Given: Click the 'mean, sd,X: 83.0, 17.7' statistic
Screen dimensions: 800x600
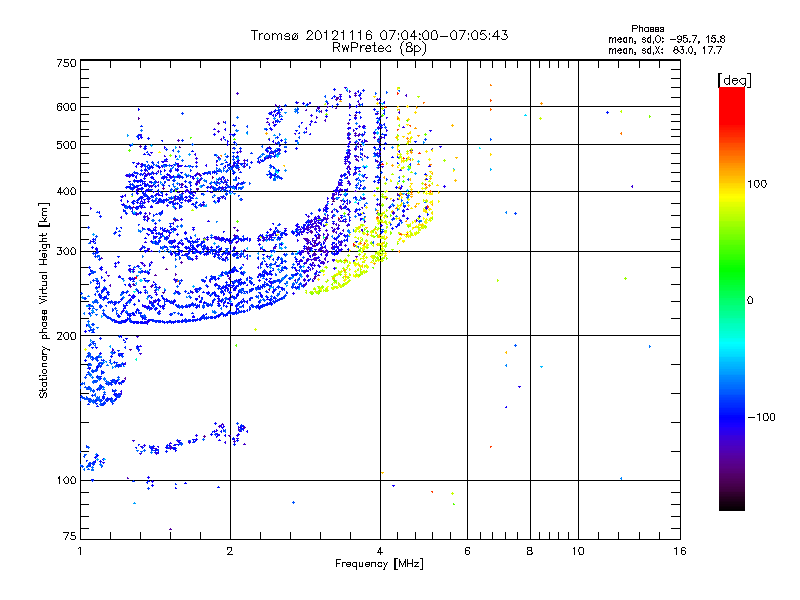Looking at the screenshot, I should tap(665, 50).
